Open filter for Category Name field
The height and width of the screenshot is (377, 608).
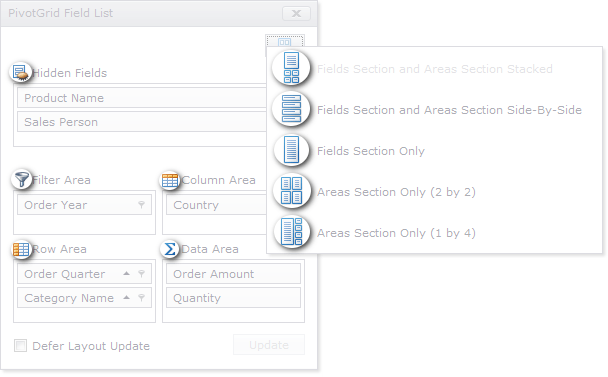142,297
